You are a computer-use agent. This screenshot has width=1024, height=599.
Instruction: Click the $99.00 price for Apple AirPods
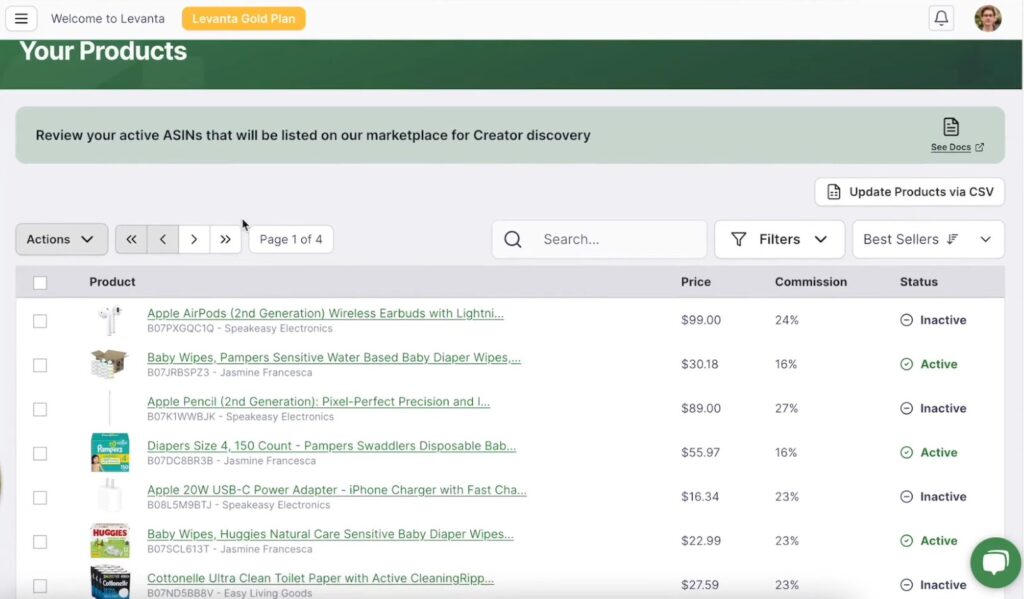[701, 320]
